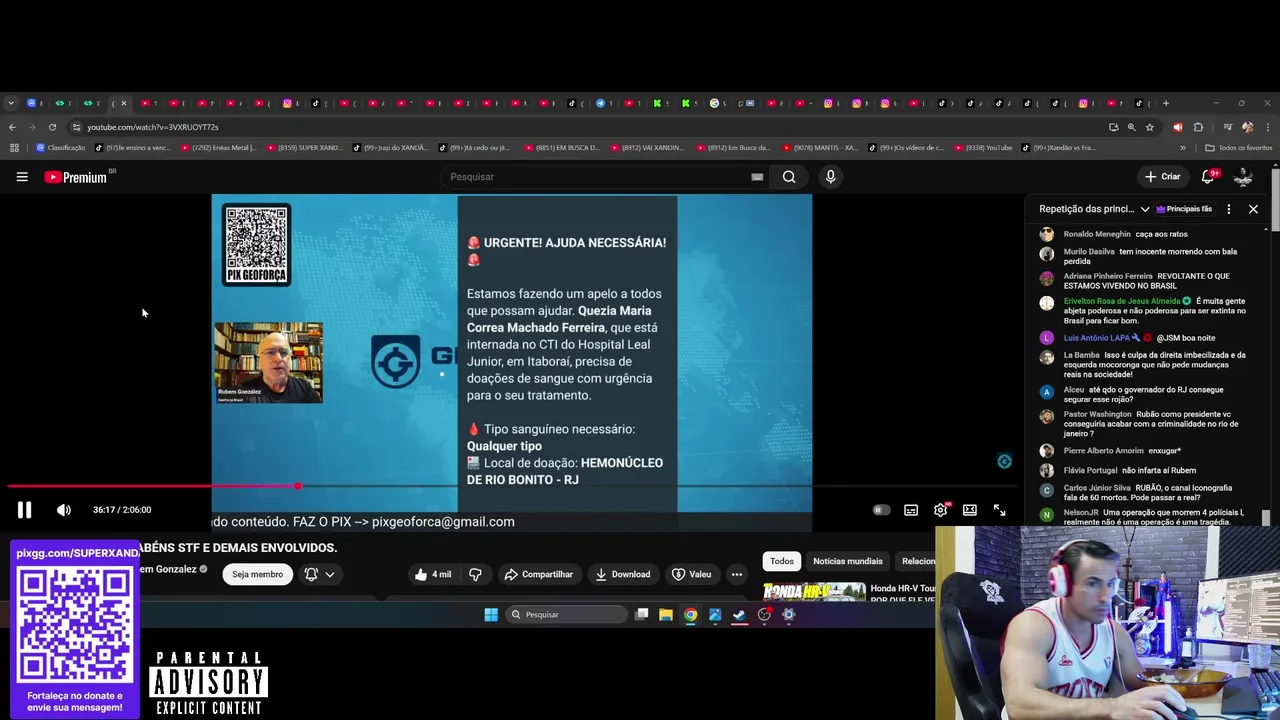This screenshot has height=720, width=1280.
Task: Open the Principais fãs leaderboard
Action: [1184, 209]
